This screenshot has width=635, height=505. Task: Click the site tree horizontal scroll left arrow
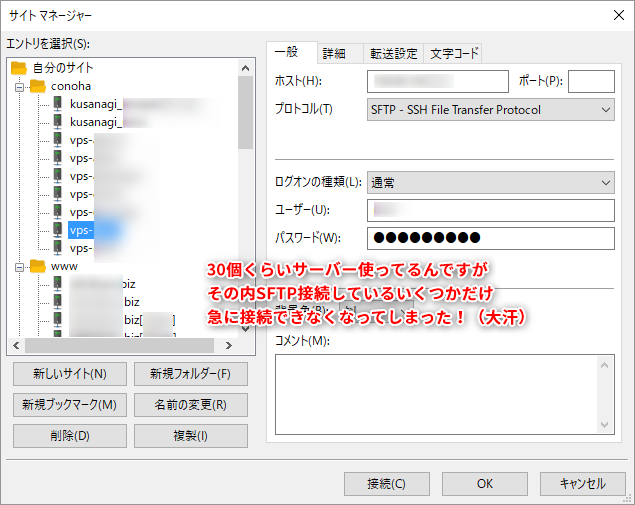click(16, 345)
